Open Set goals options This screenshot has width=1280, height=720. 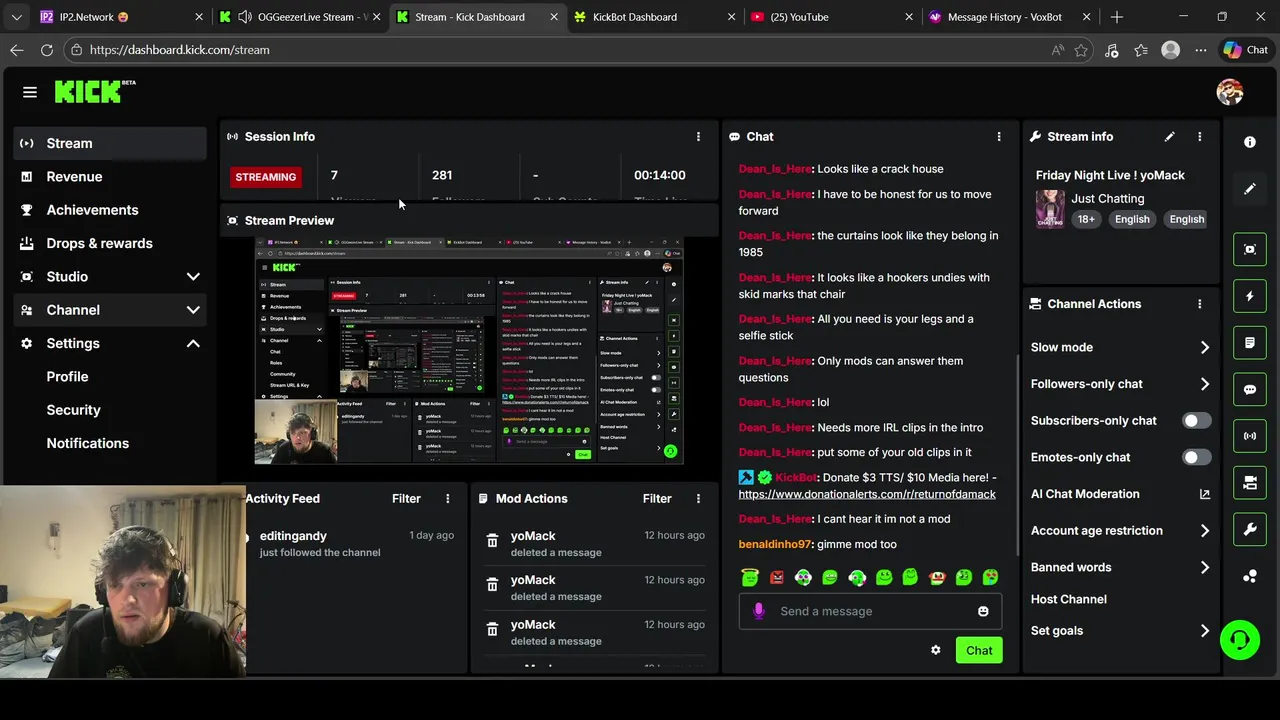coord(1120,631)
